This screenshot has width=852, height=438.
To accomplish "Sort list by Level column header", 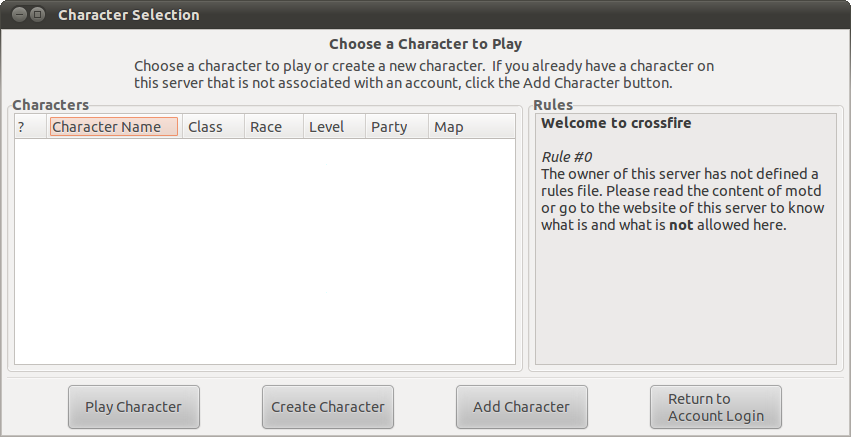I will 334,127.
